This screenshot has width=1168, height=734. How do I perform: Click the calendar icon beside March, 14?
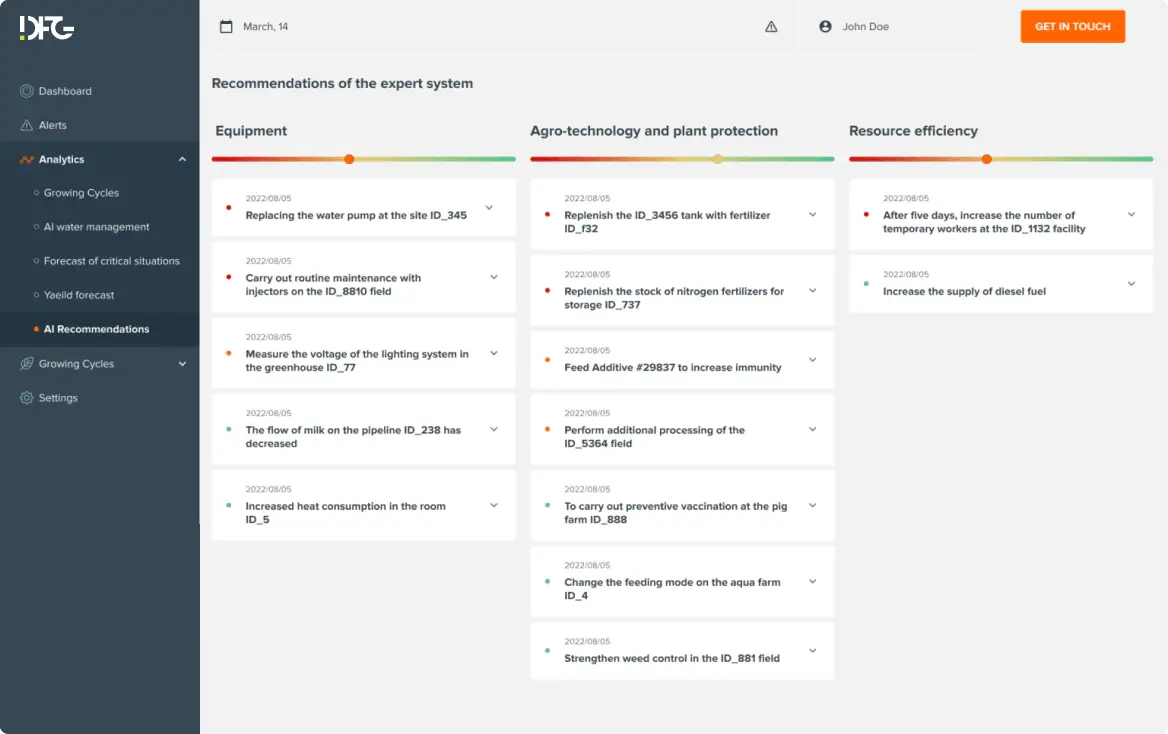click(226, 27)
